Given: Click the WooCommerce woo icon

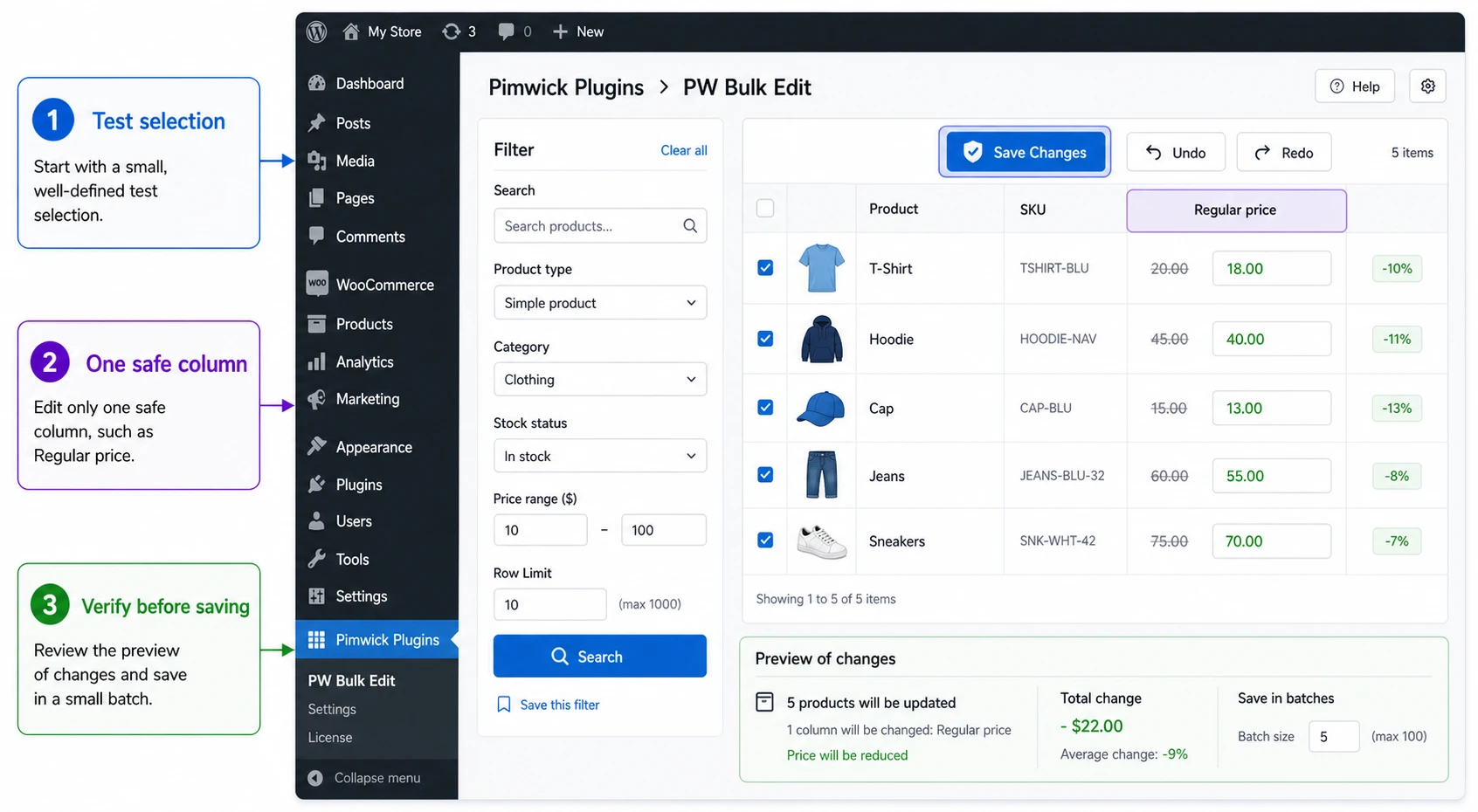Looking at the screenshot, I should point(317,283).
